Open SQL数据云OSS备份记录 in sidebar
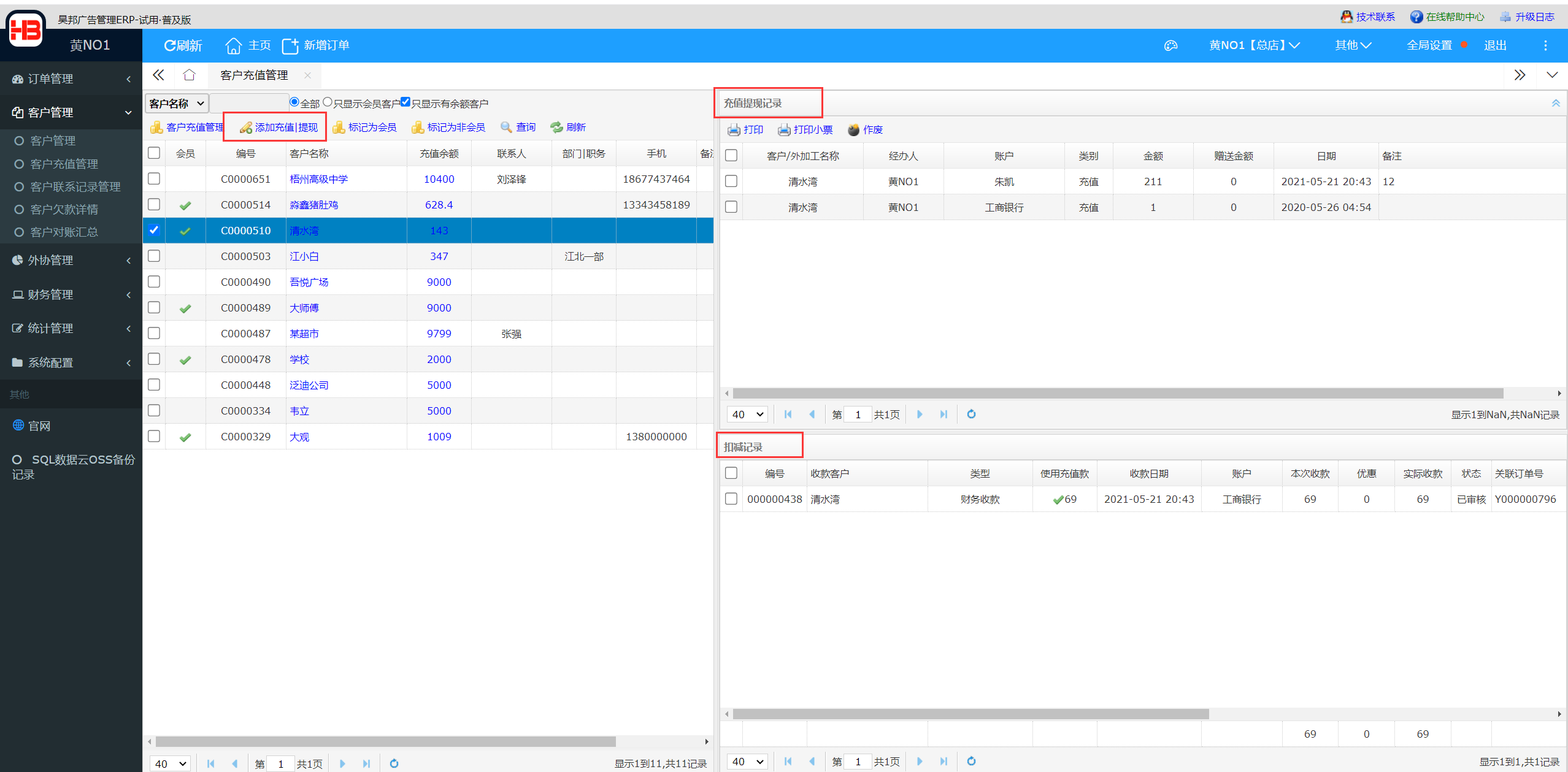 tap(74, 467)
